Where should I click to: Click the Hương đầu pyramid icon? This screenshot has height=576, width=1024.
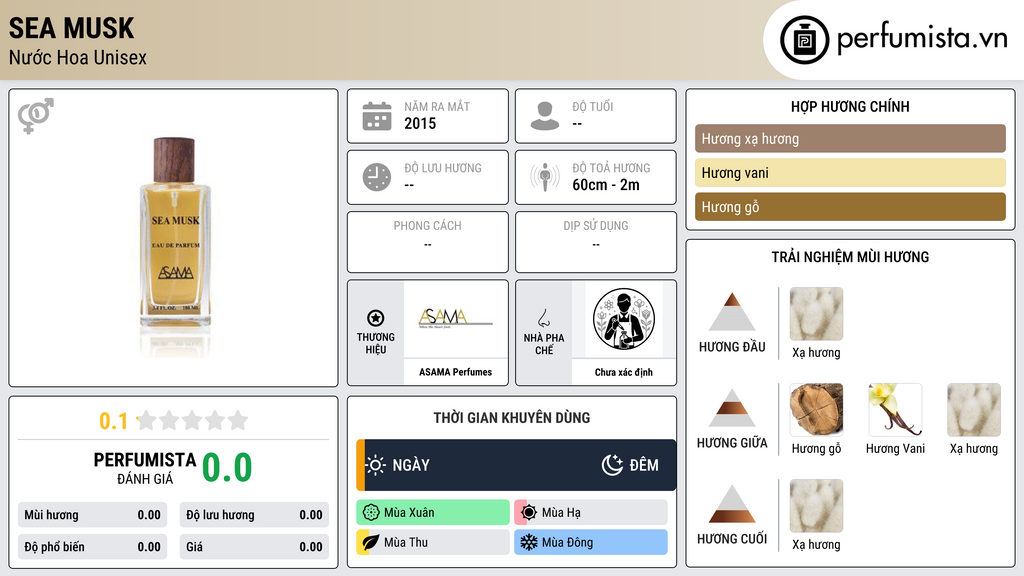(x=732, y=312)
